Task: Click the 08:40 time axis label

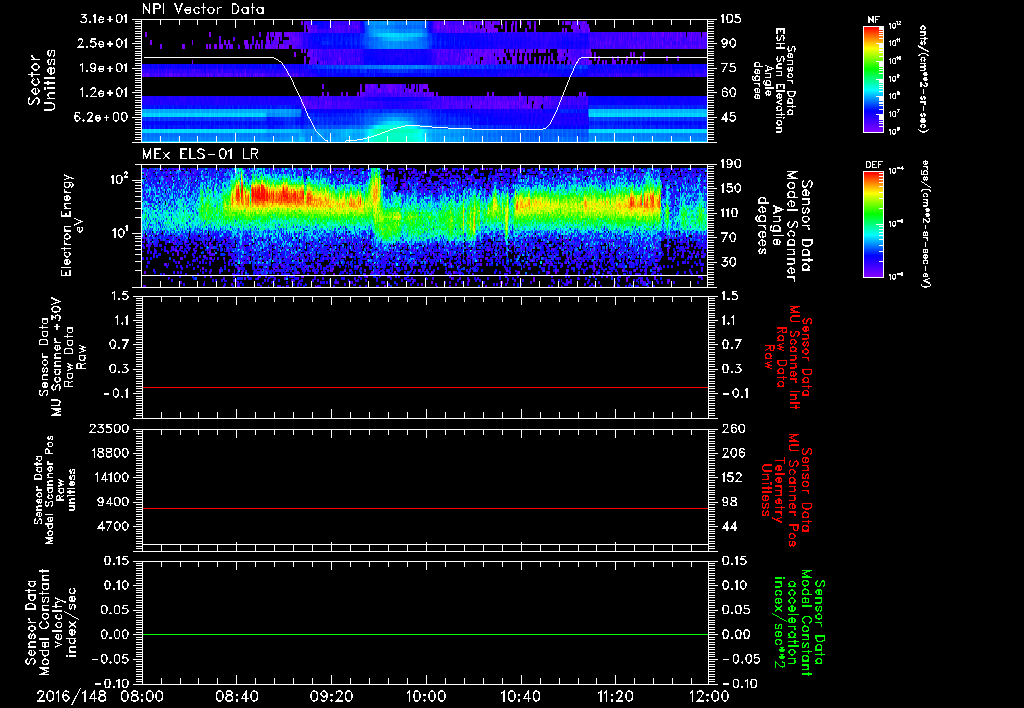Action: click(236, 696)
